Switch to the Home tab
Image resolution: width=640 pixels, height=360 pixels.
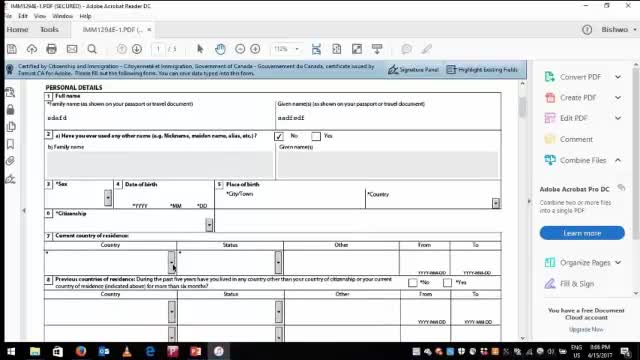[x=18, y=29]
